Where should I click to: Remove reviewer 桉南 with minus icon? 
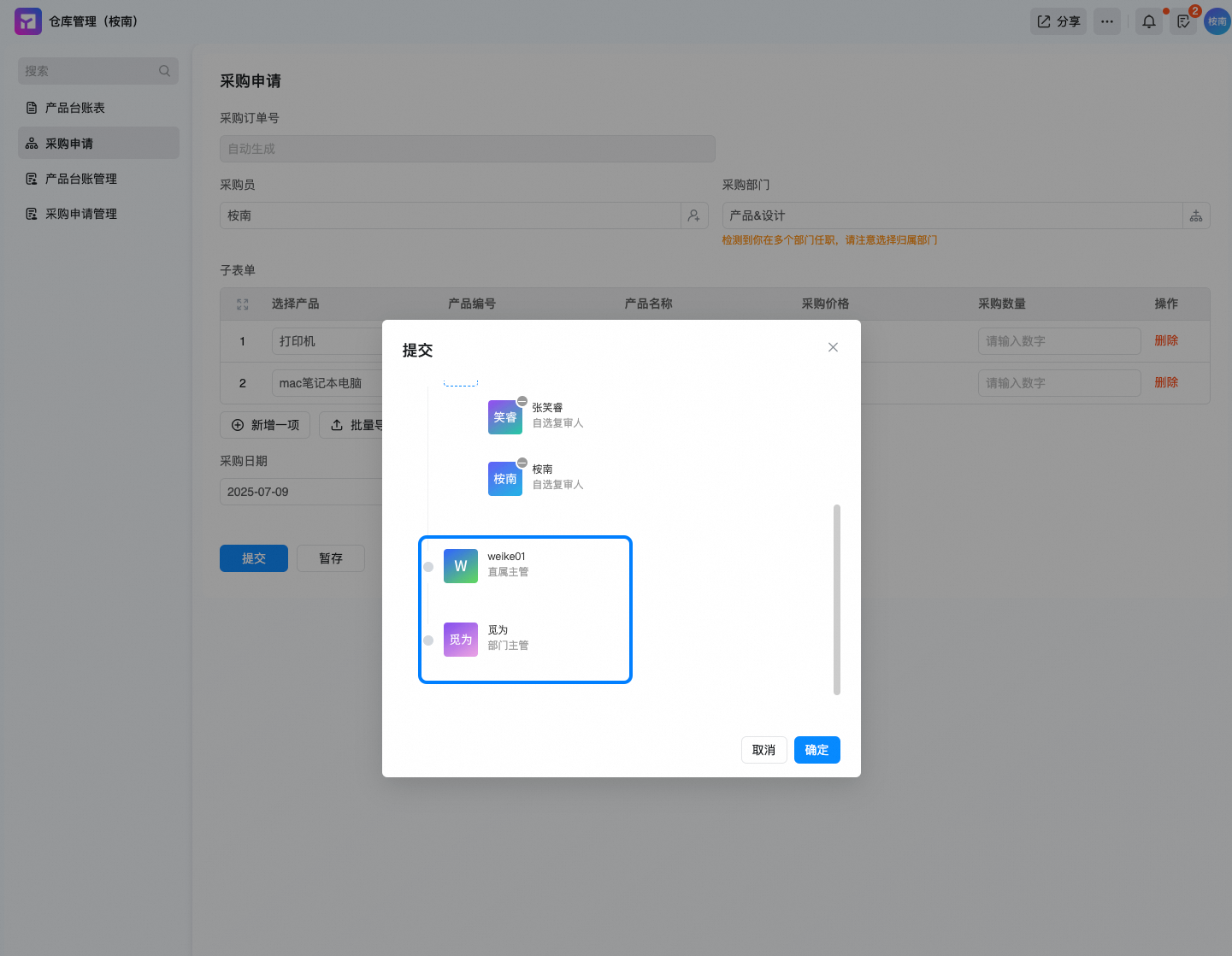522,463
